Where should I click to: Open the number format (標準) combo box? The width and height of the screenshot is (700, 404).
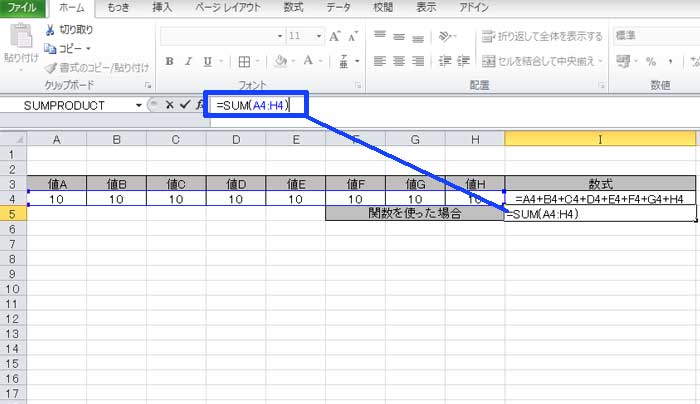(x=656, y=36)
